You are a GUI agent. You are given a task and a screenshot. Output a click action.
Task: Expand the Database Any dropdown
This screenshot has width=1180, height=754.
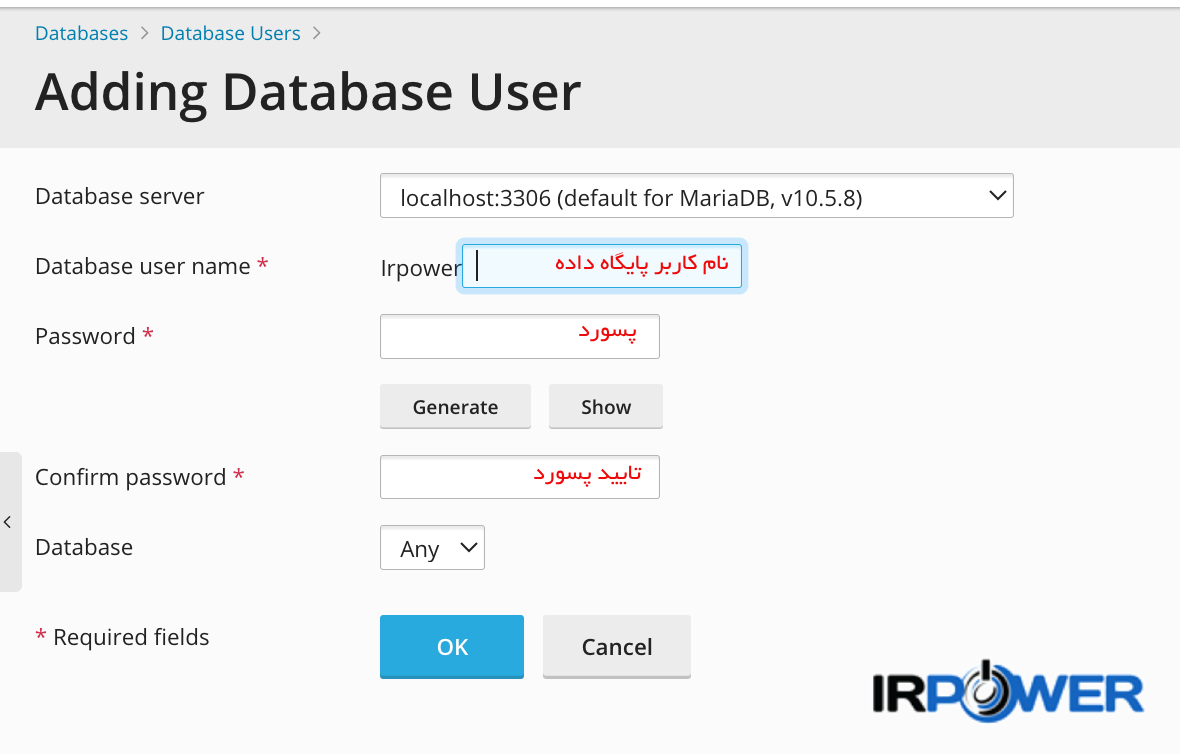(432, 548)
